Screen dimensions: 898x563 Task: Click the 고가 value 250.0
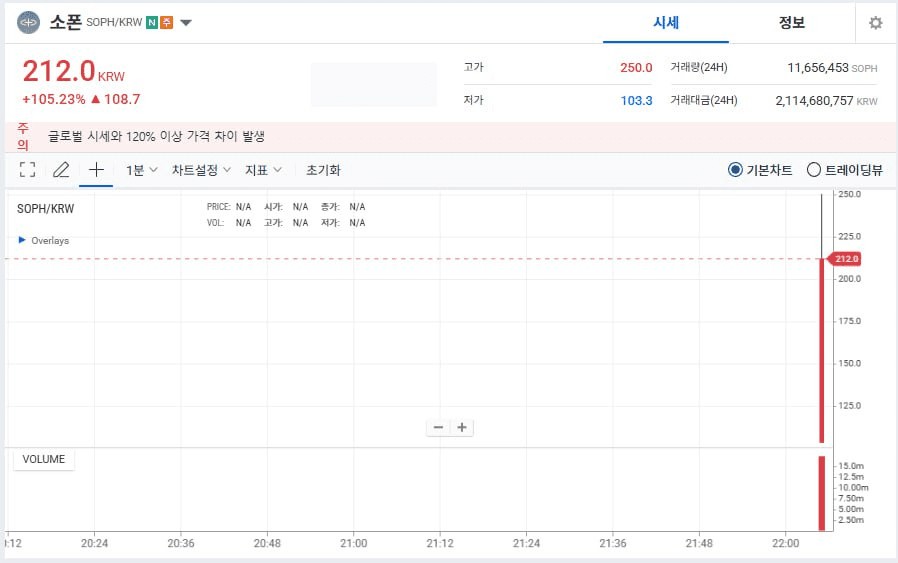click(636, 68)
